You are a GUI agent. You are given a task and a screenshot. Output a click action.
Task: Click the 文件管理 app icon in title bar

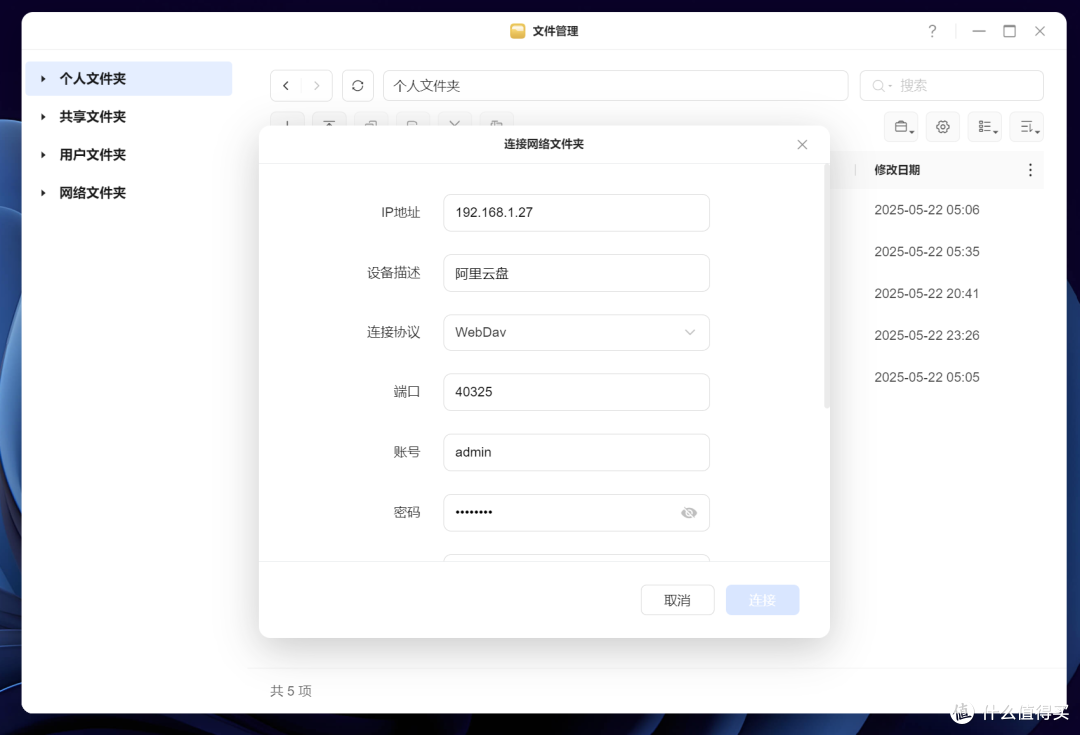point(517,31)
